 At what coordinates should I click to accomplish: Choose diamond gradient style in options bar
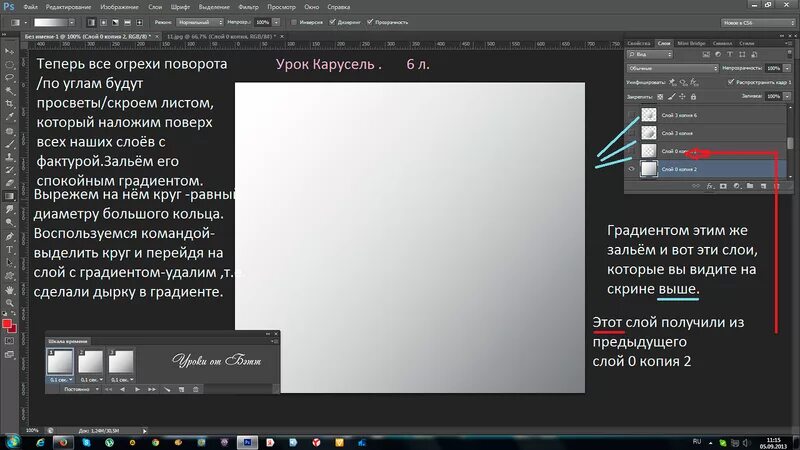pyautogui.click(x=139, y=22)
